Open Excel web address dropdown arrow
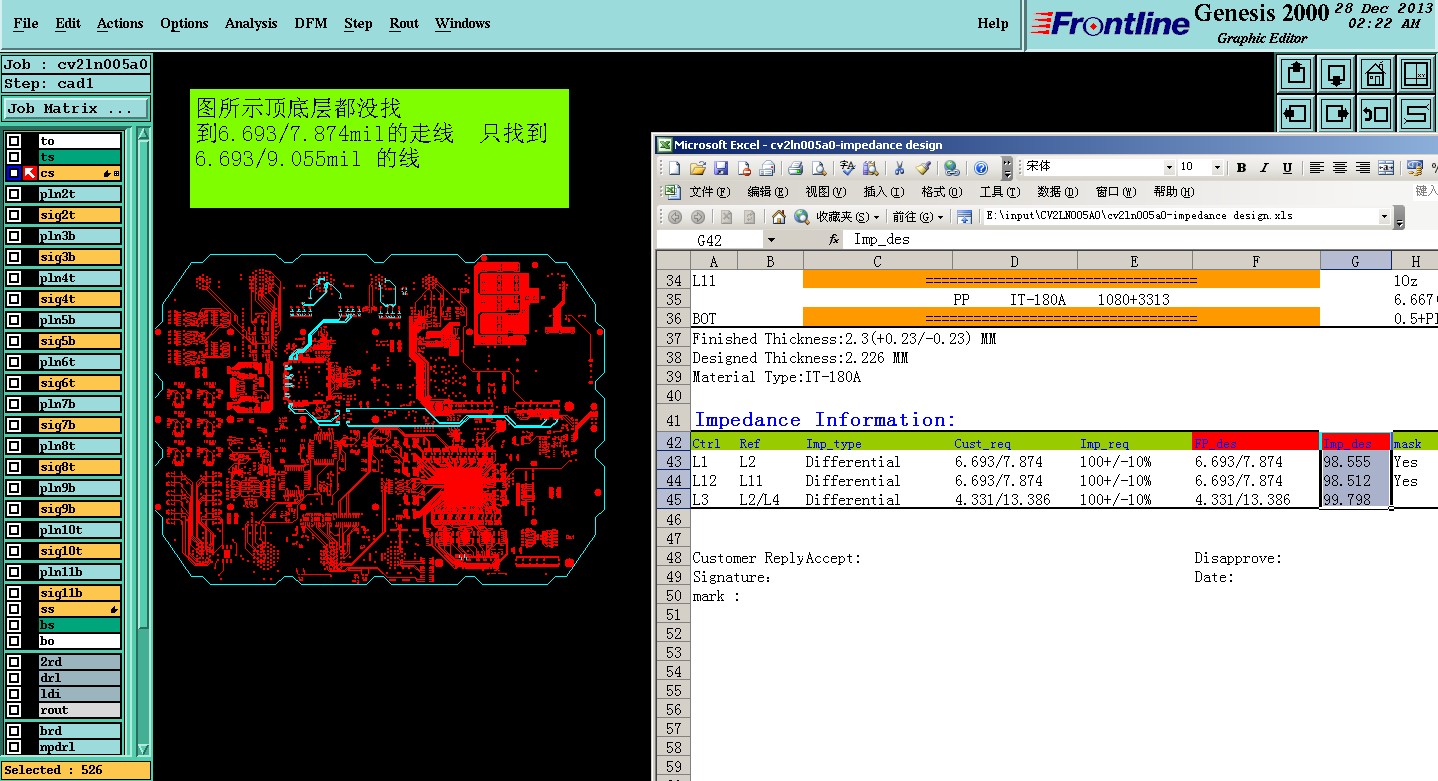 point(1385,216)
